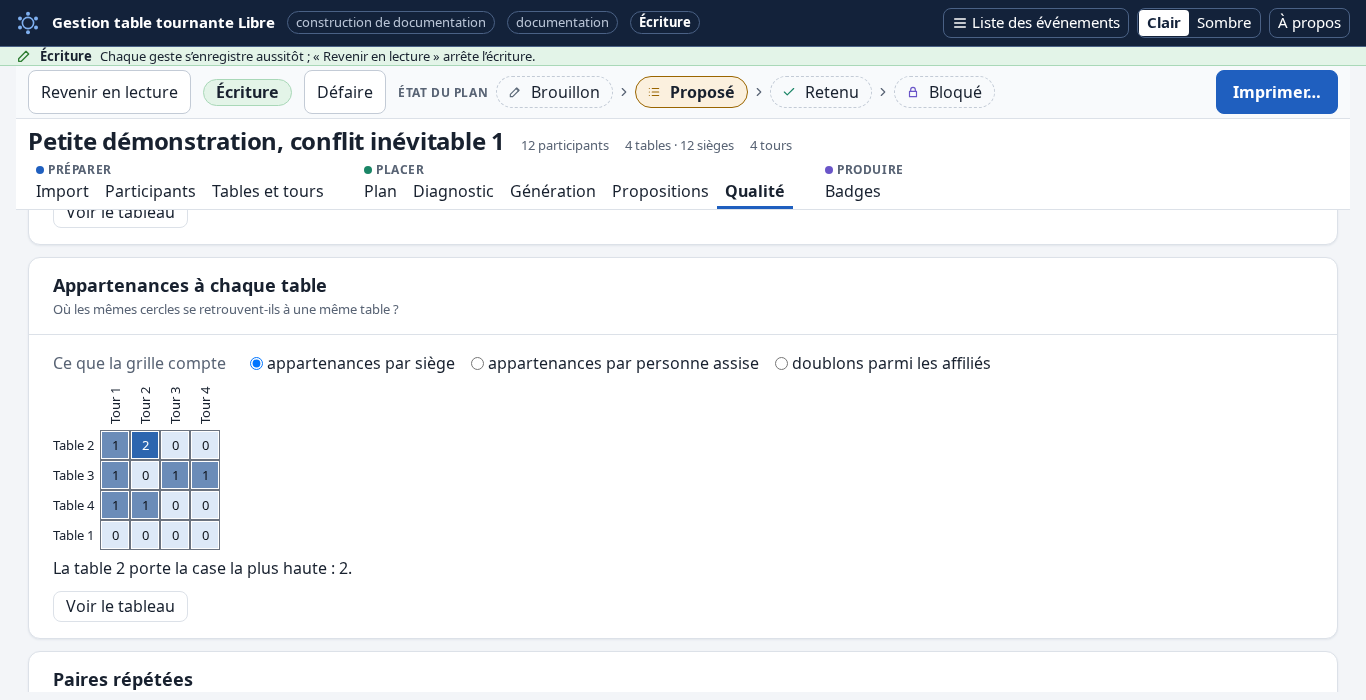Click the Table 3, Tour 4 cell
This screenshot has height=700, width=1366.
(x=205, y=475)
